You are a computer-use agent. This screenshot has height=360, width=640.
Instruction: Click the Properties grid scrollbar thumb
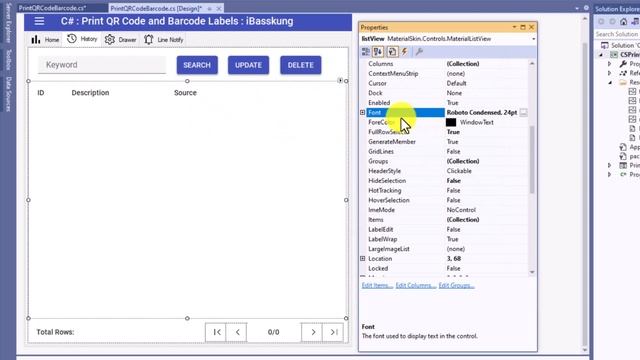tap(531, 159)
